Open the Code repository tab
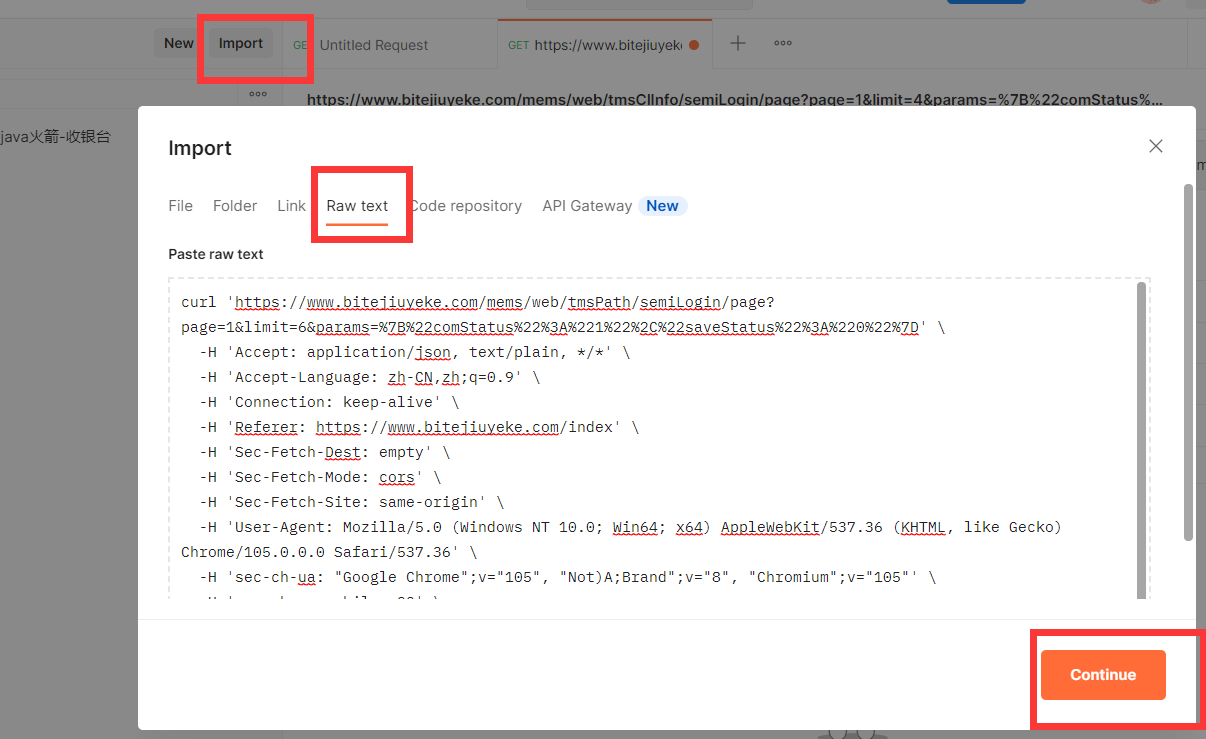Screen dimensions: 1206x739 [466, 205]
